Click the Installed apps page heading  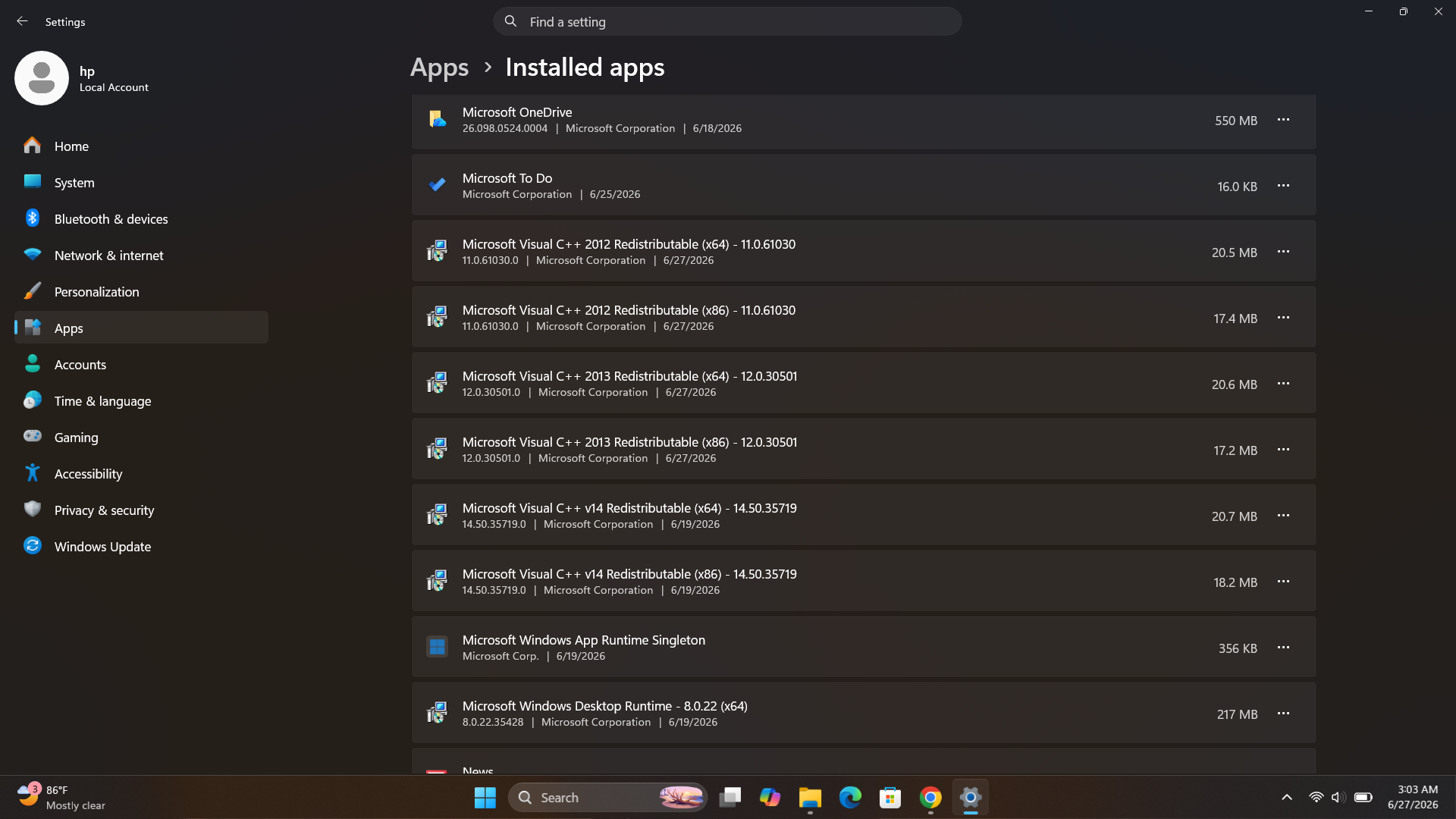point(585,67)
